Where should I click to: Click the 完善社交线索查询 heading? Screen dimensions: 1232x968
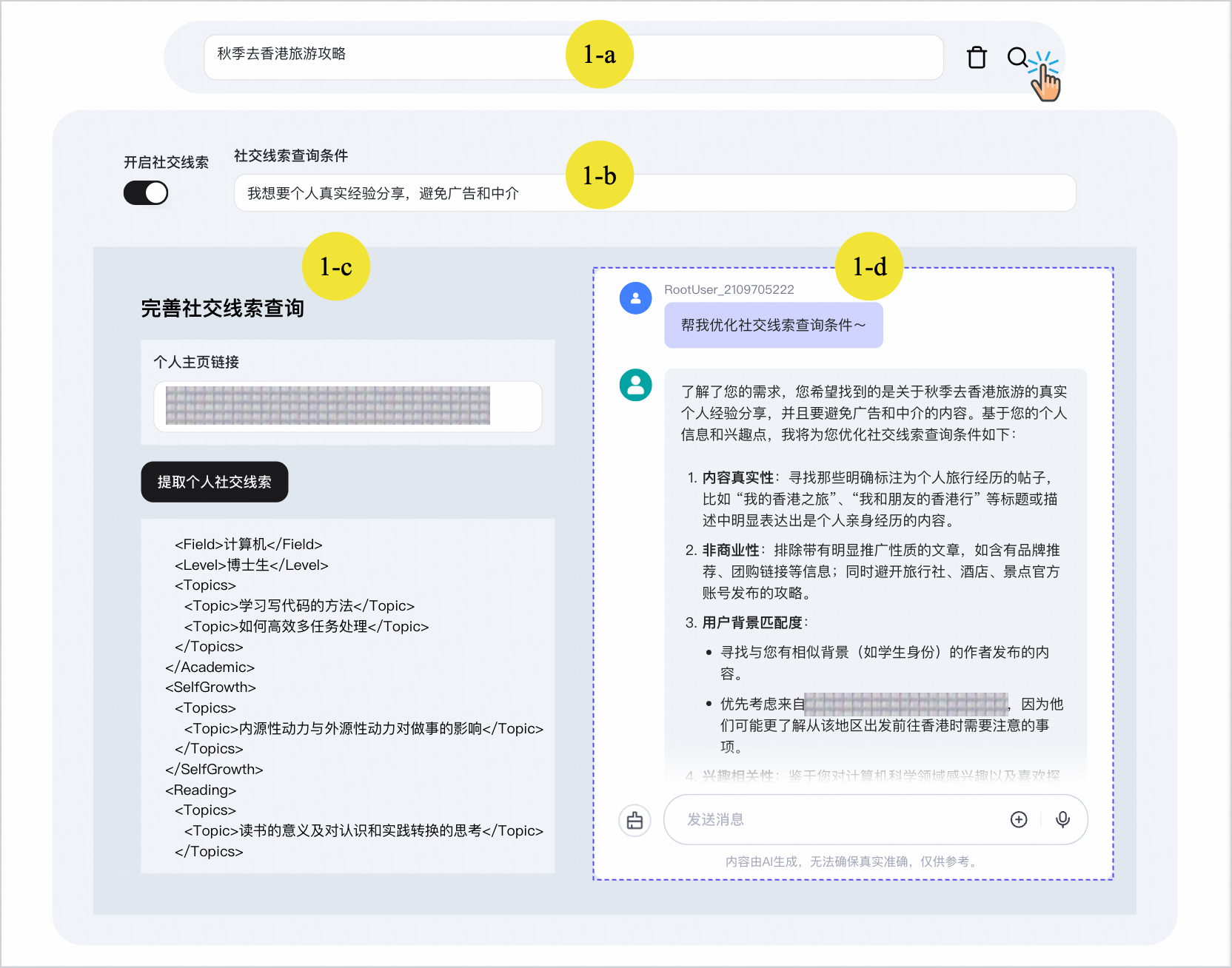pos(222,309)
